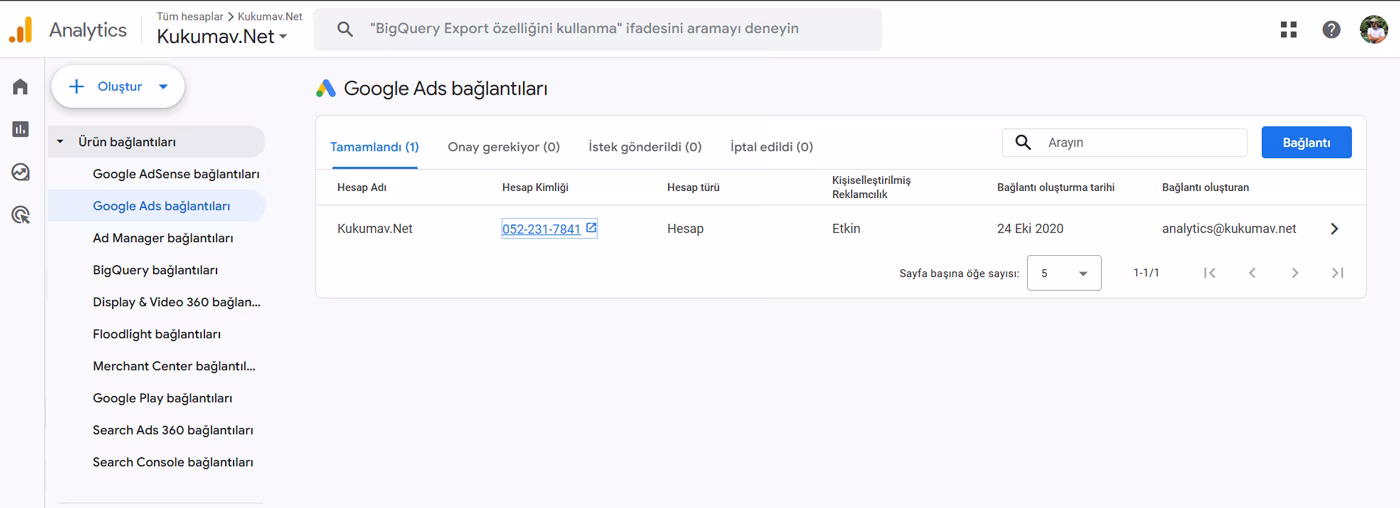
Task: Open the Google apps grid icon
Action: (1289, 29)
